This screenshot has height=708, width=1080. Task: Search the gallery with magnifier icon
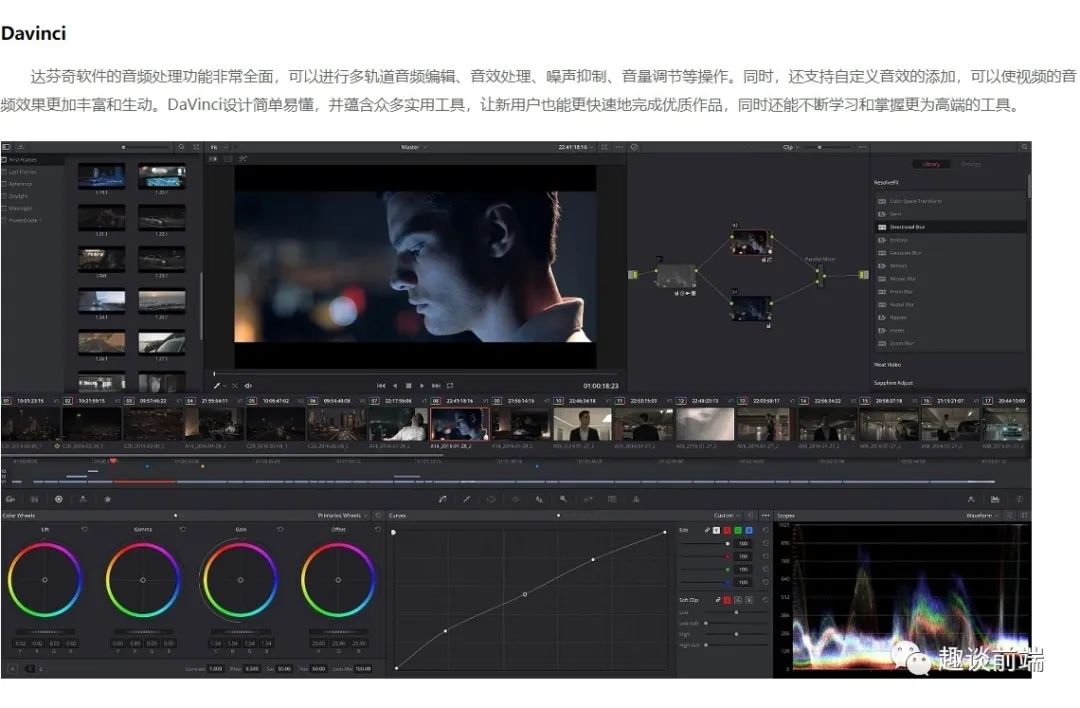point(181,147)
